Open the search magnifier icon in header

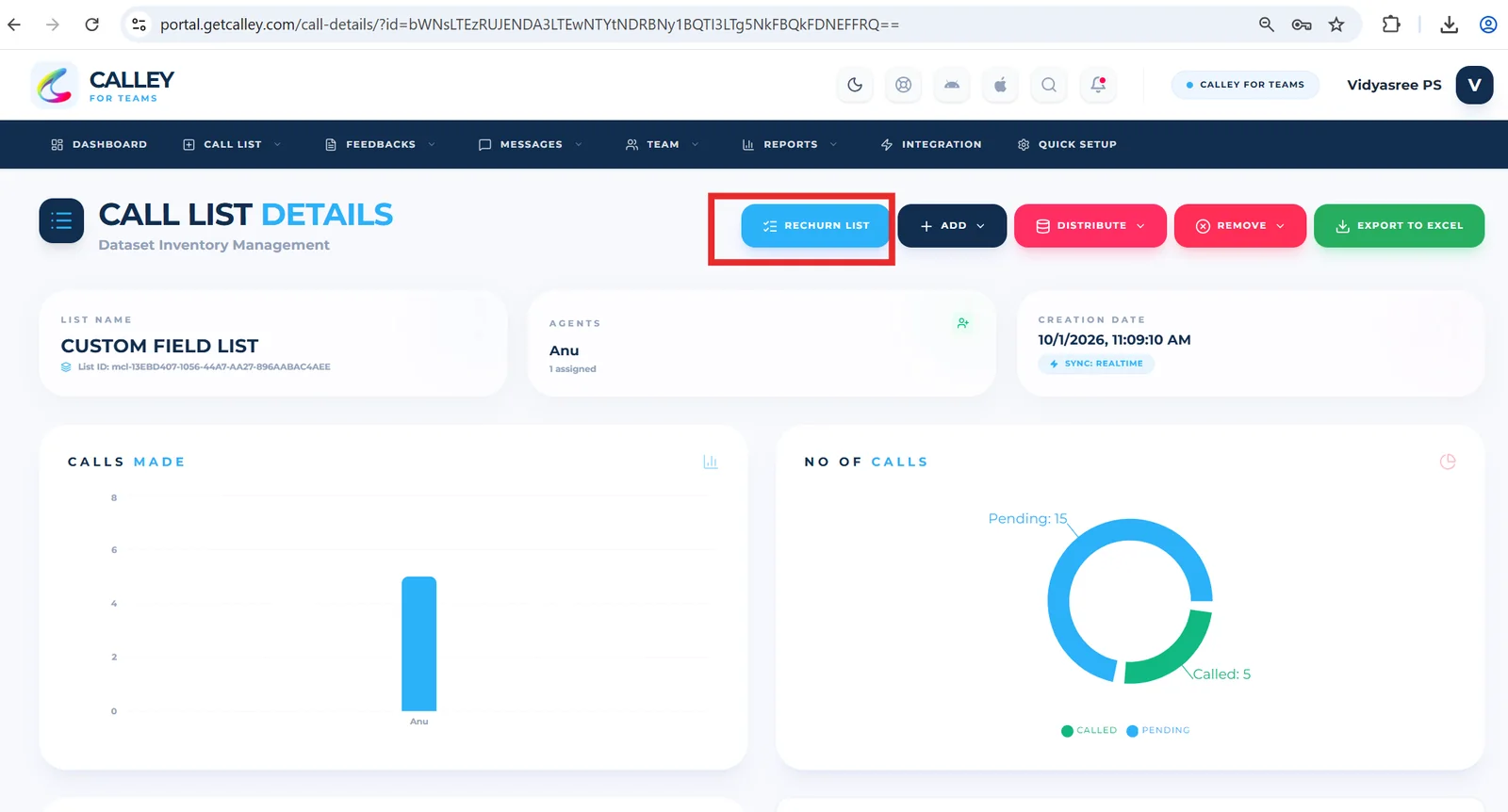pos(1049,85)
